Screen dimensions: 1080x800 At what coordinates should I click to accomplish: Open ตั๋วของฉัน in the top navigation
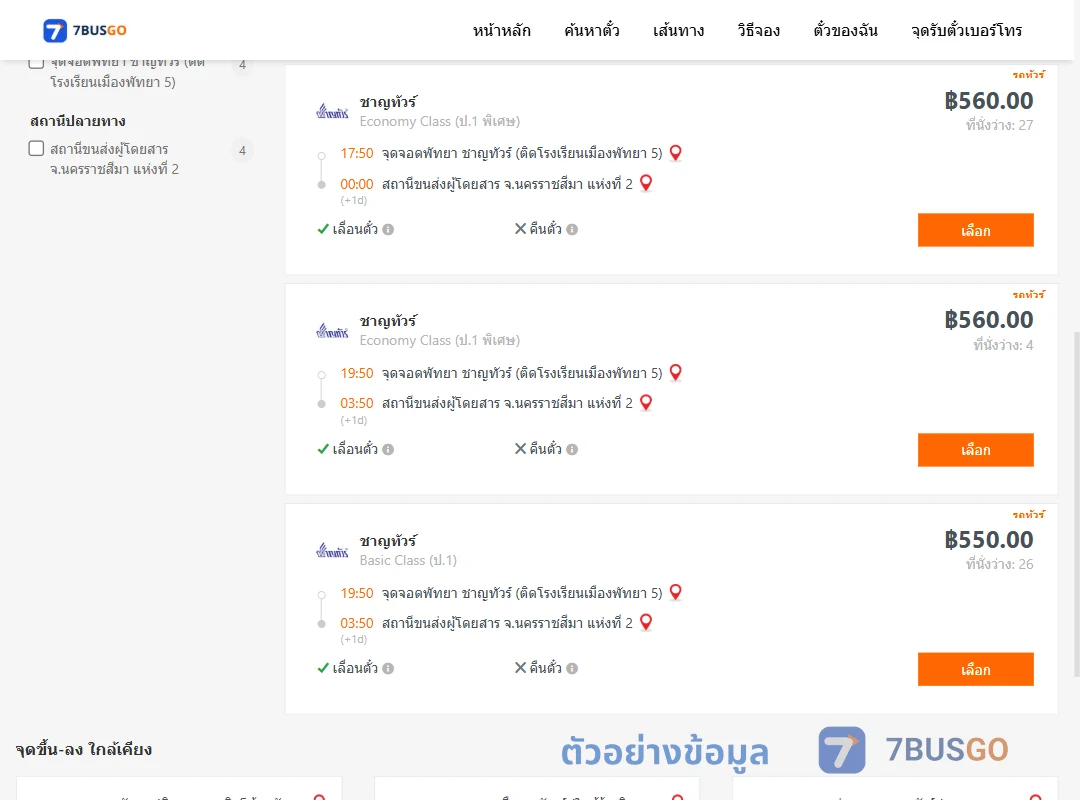845,30
